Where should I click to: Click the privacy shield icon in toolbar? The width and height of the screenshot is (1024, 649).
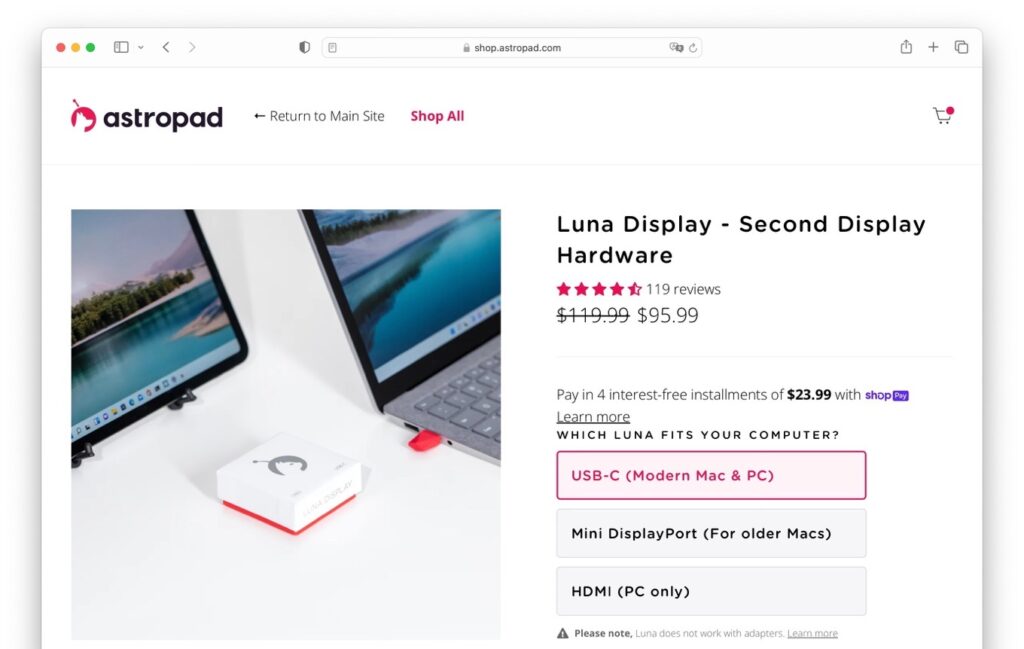tap(304, 46)
